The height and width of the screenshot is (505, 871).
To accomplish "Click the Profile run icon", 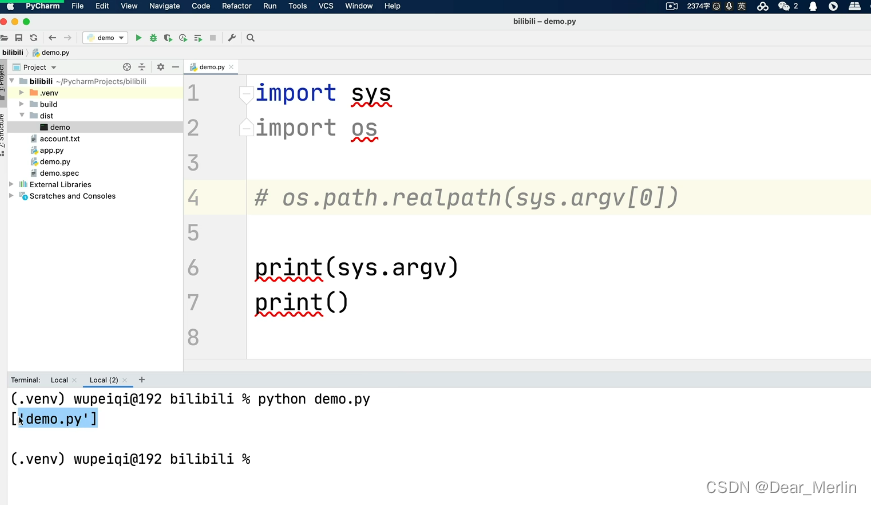I will (x=183, y=38).
